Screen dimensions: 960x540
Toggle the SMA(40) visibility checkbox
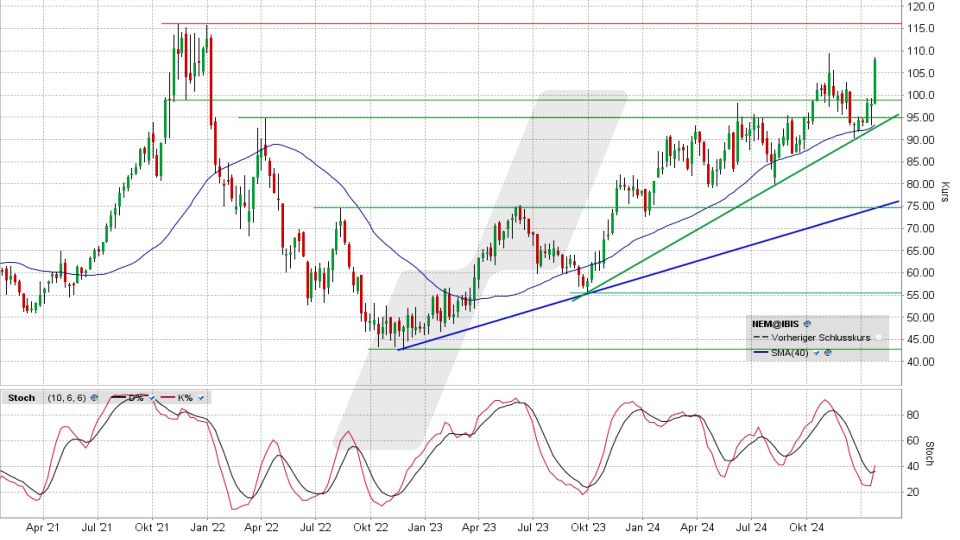point(817,353)
